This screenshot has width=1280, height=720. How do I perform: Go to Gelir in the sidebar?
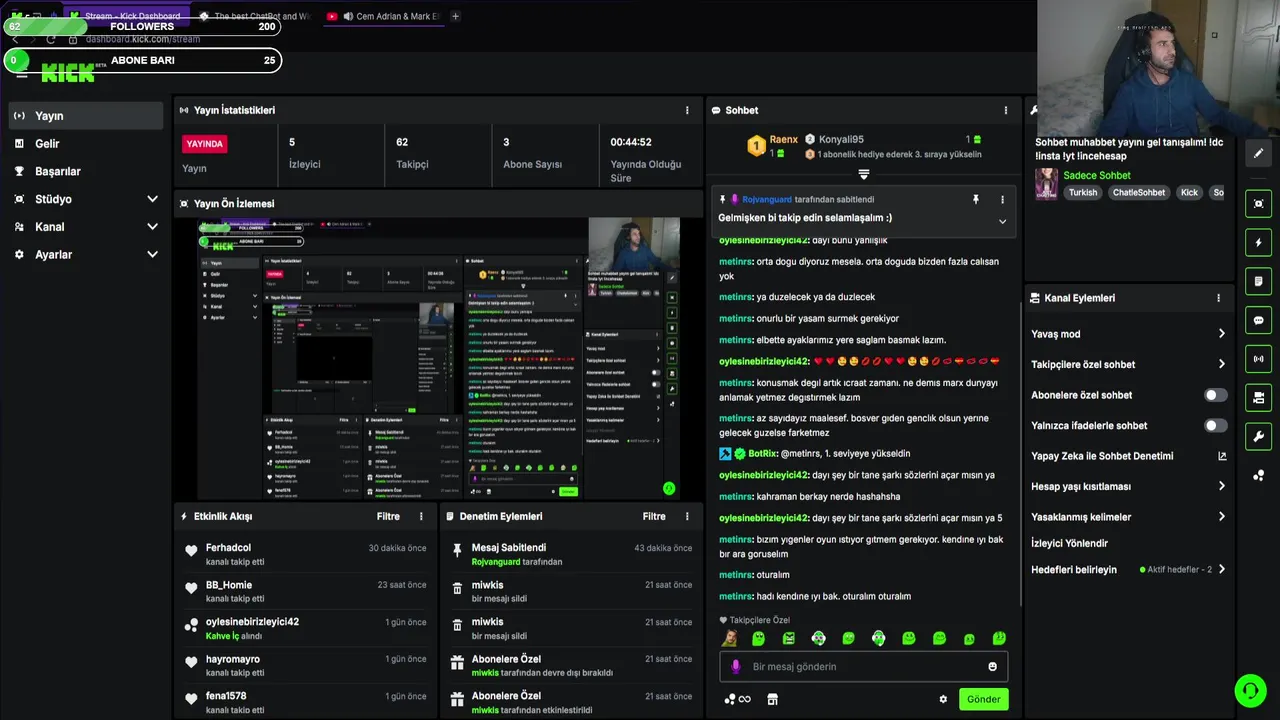click(x=85, y=144)
